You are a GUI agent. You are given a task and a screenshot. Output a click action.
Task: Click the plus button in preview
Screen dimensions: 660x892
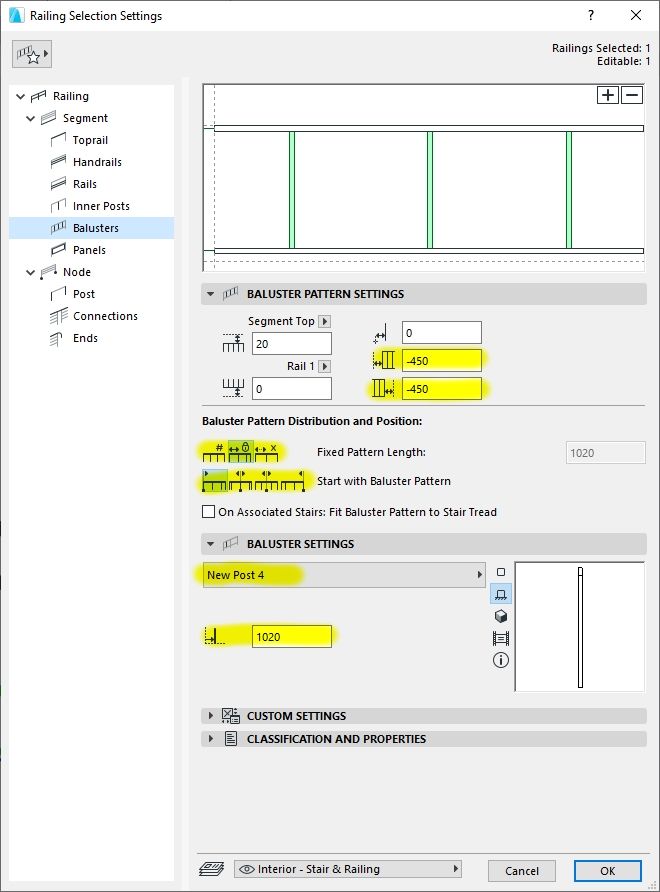click(x=608, y=95)
